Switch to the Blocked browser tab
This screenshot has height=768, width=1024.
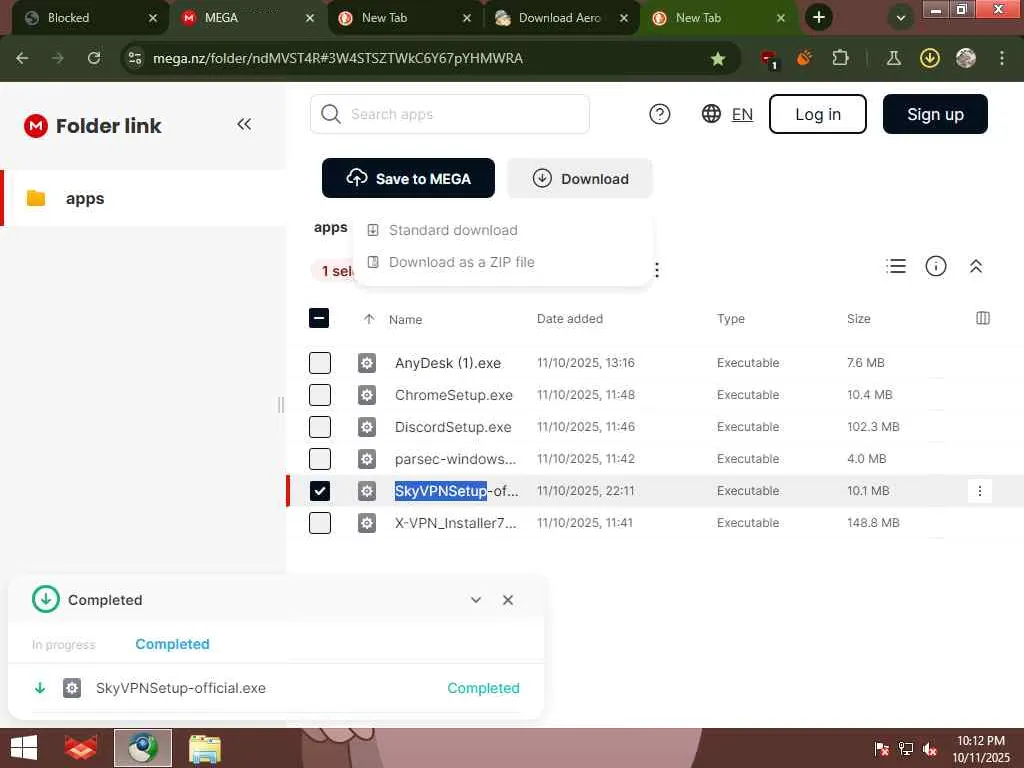pyautogui.click(x=89, y=18)
